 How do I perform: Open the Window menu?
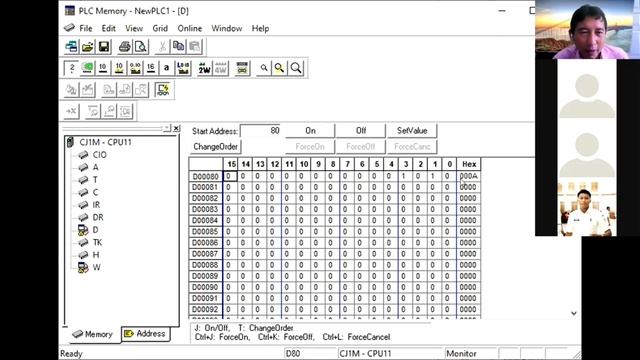pyautogui.click(x=227, y=28)
